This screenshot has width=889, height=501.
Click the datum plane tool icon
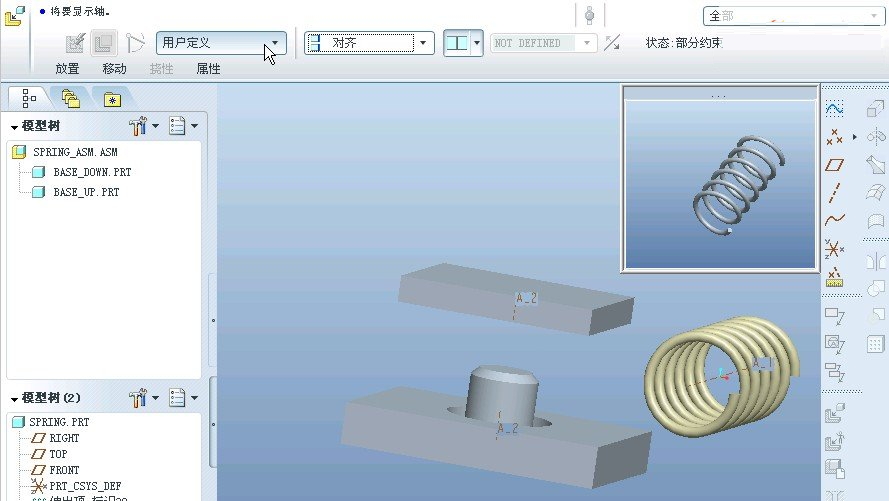click(x=835, y=165)
